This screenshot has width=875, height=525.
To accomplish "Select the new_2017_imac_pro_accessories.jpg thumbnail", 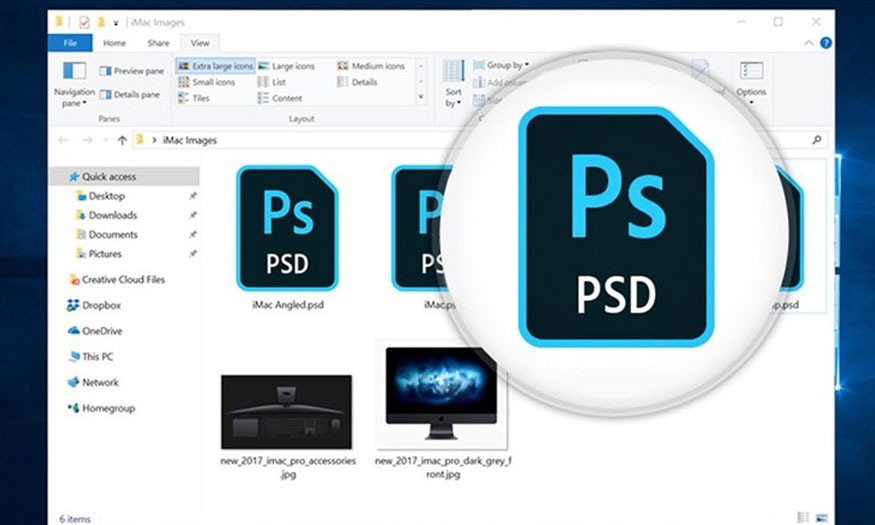I will coord(285,411).
